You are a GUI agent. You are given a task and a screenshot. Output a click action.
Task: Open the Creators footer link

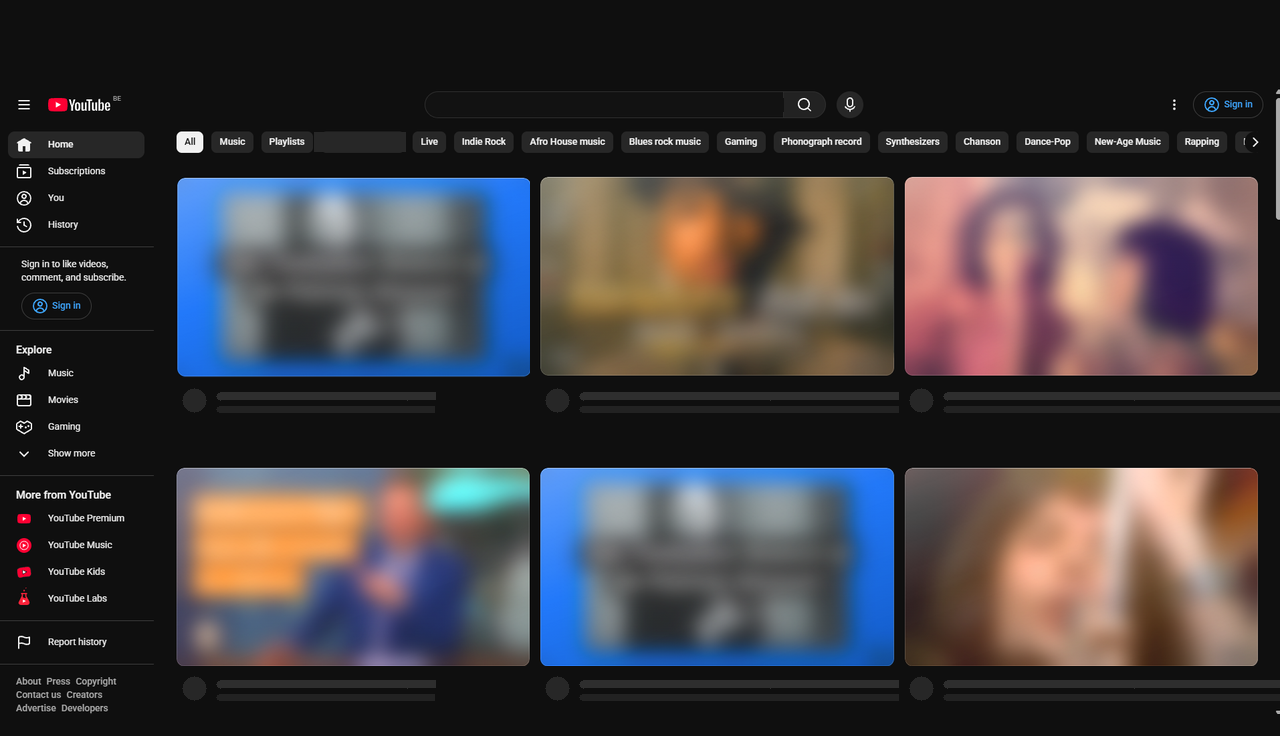[x=85, y=695]
